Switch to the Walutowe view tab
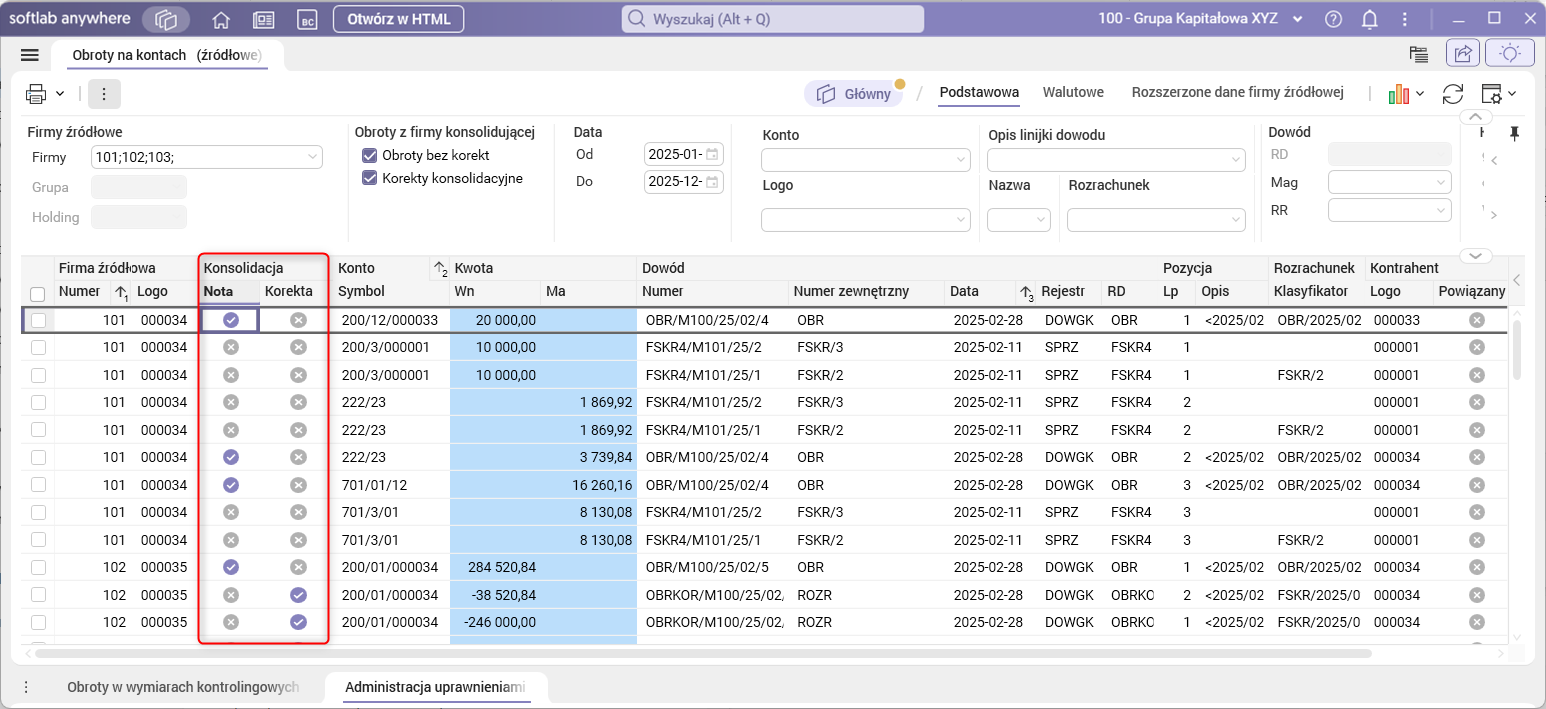 (x=1073, y=92)
